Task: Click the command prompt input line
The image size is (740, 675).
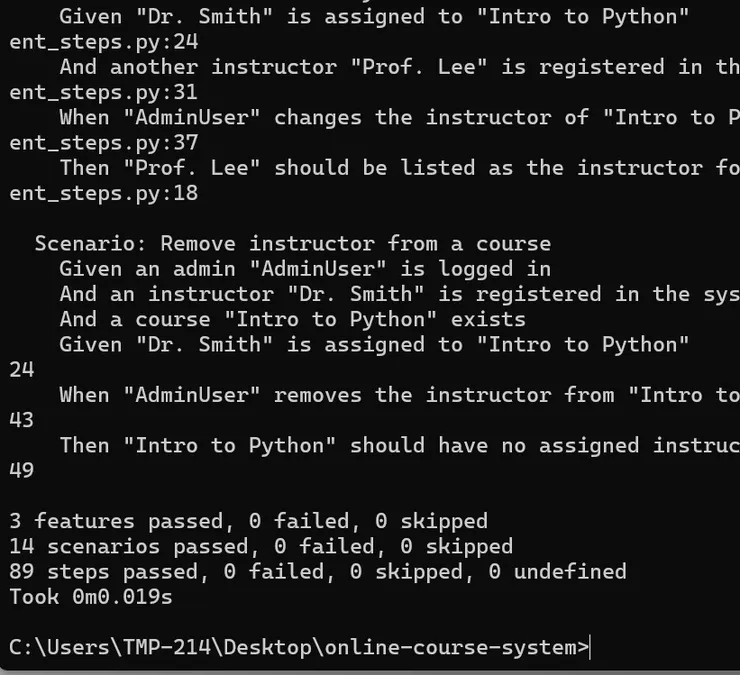Action: (300, 647)
